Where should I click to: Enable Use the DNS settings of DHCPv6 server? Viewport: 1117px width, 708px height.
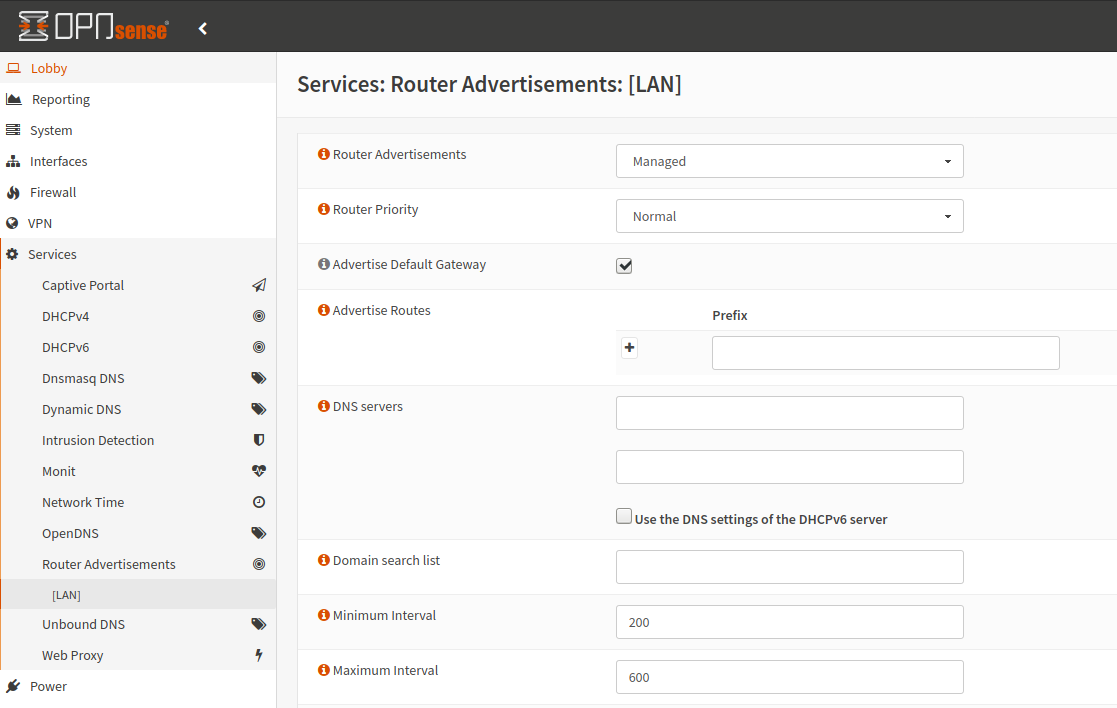tap(624, 517)
